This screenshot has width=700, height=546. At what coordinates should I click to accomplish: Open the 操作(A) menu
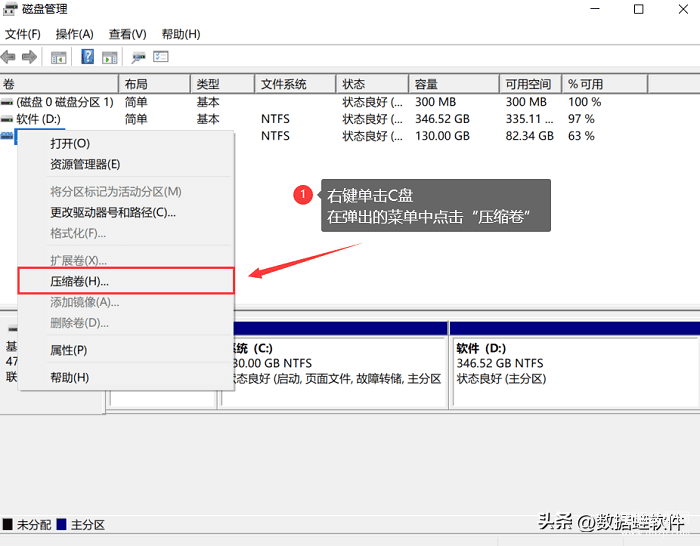point(75,34)
